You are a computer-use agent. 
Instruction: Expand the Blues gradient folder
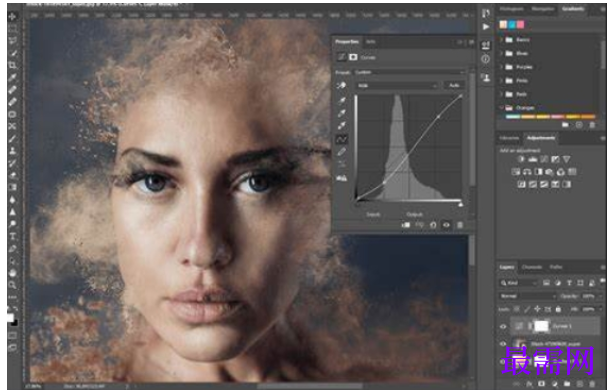pyautogui.click(x=502, y=53)
